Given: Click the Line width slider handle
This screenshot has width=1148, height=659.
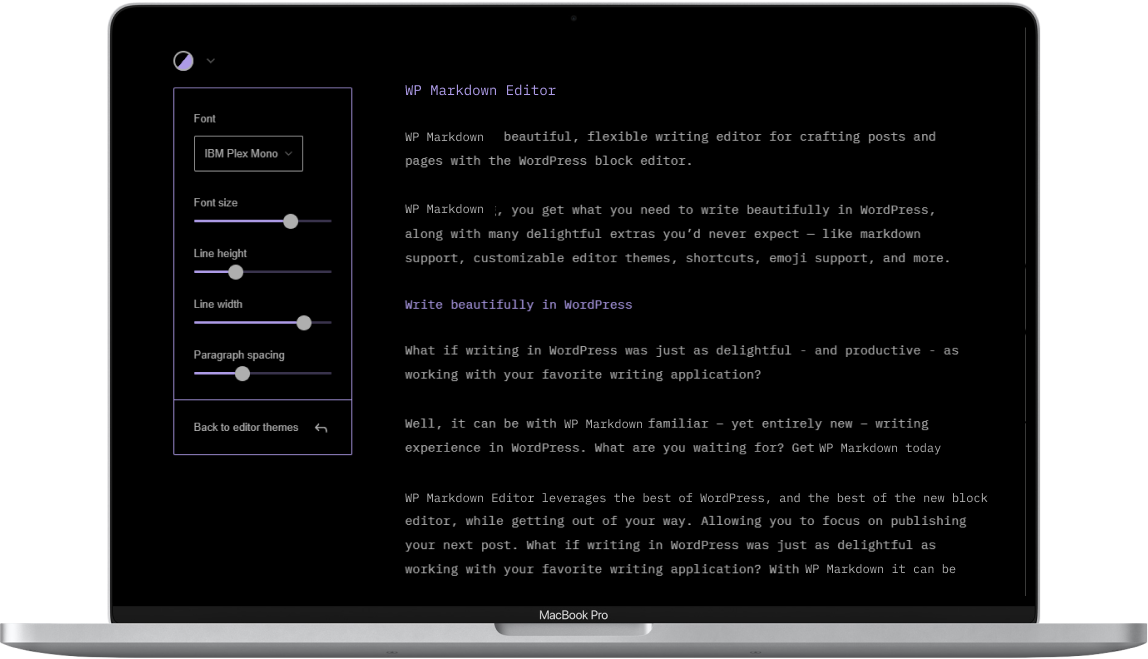Looking at the screenshot, I should (x=304, y=323).
